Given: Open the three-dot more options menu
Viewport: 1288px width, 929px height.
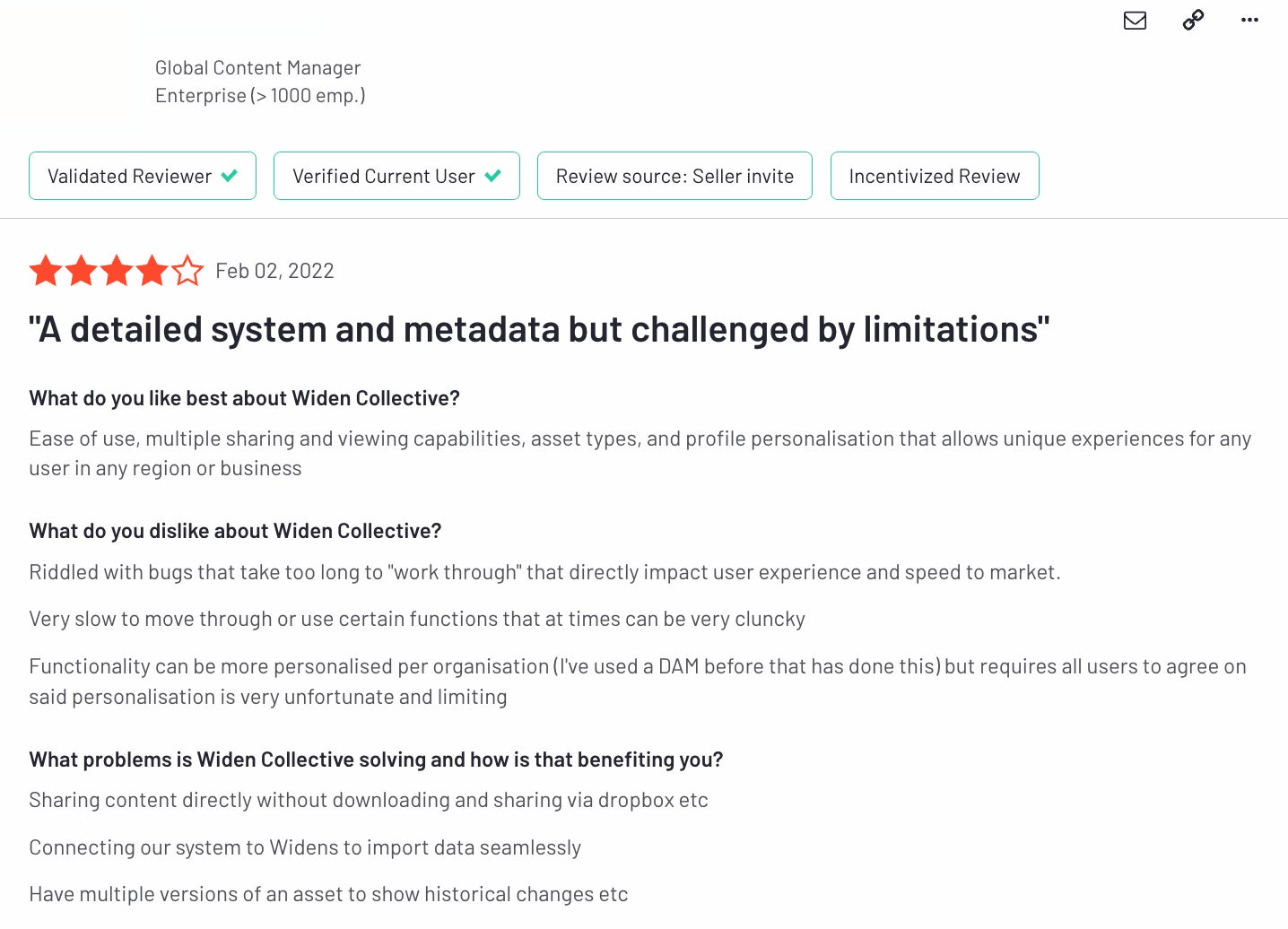Looking at the screenshot, I should click(1249, 20).
